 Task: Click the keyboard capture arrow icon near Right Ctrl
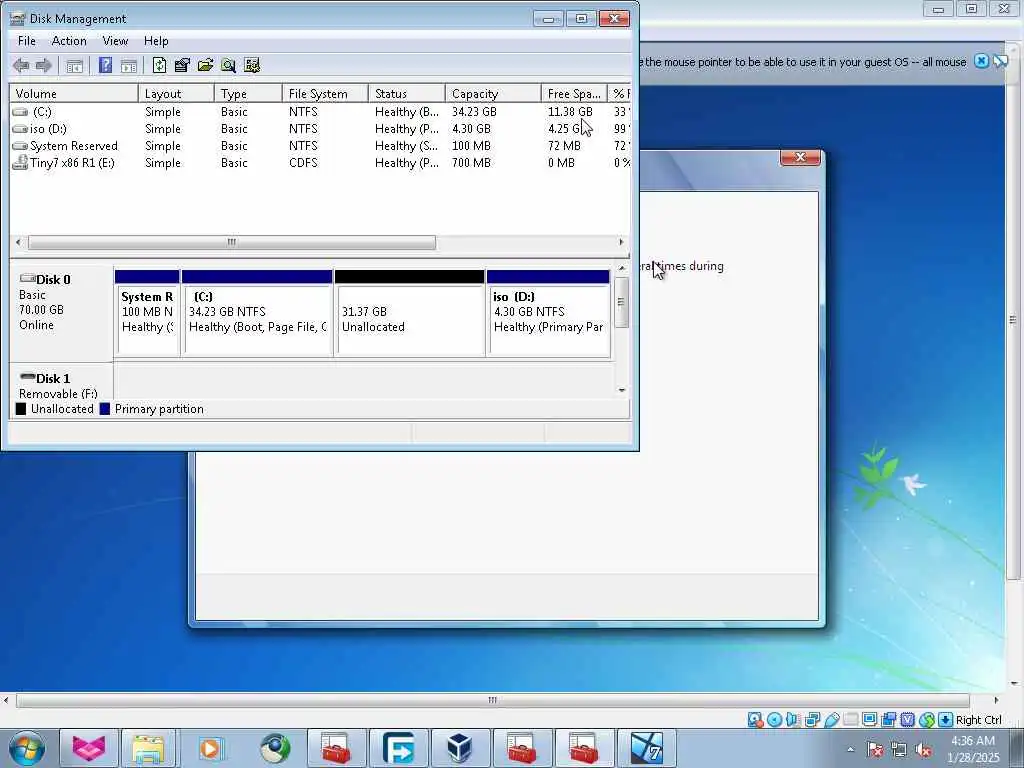coord(945,720)
